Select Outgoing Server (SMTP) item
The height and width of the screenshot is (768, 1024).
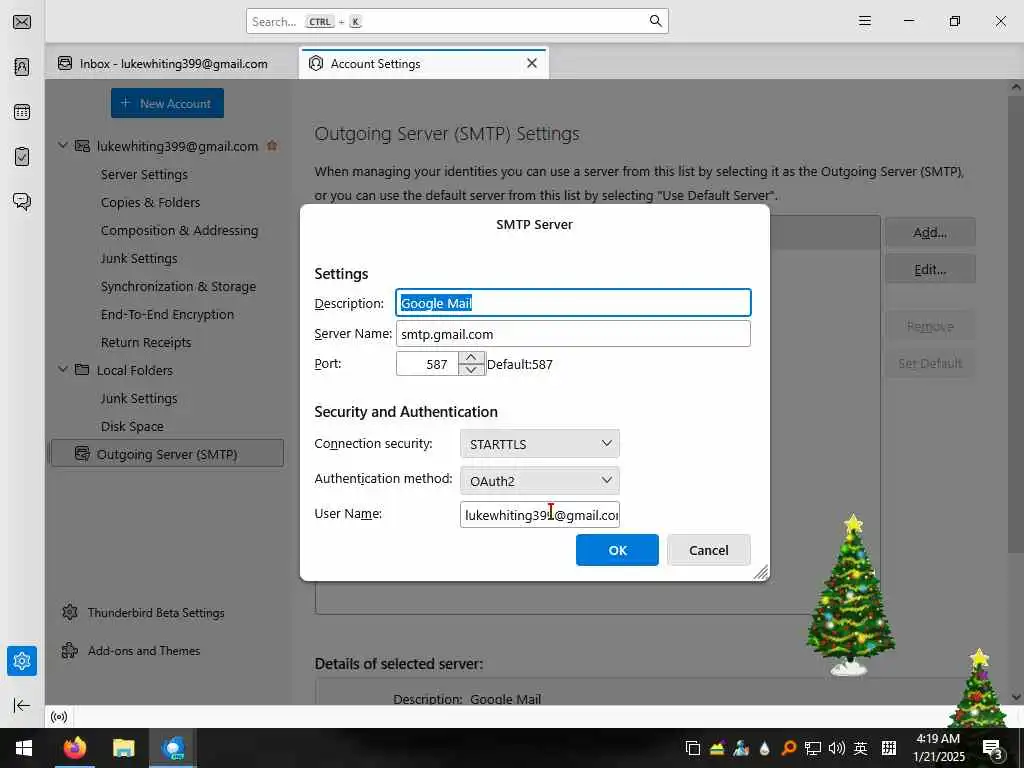coord(167,454)
